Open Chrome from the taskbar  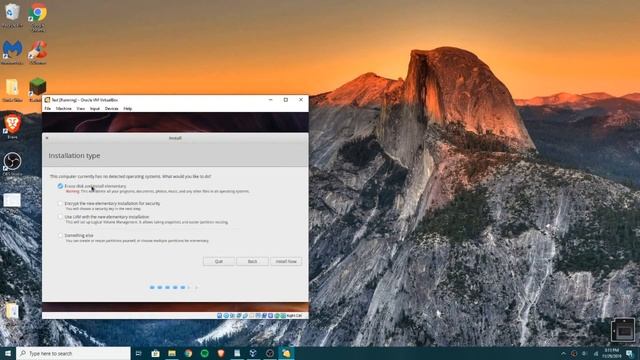tap(188, 353)
